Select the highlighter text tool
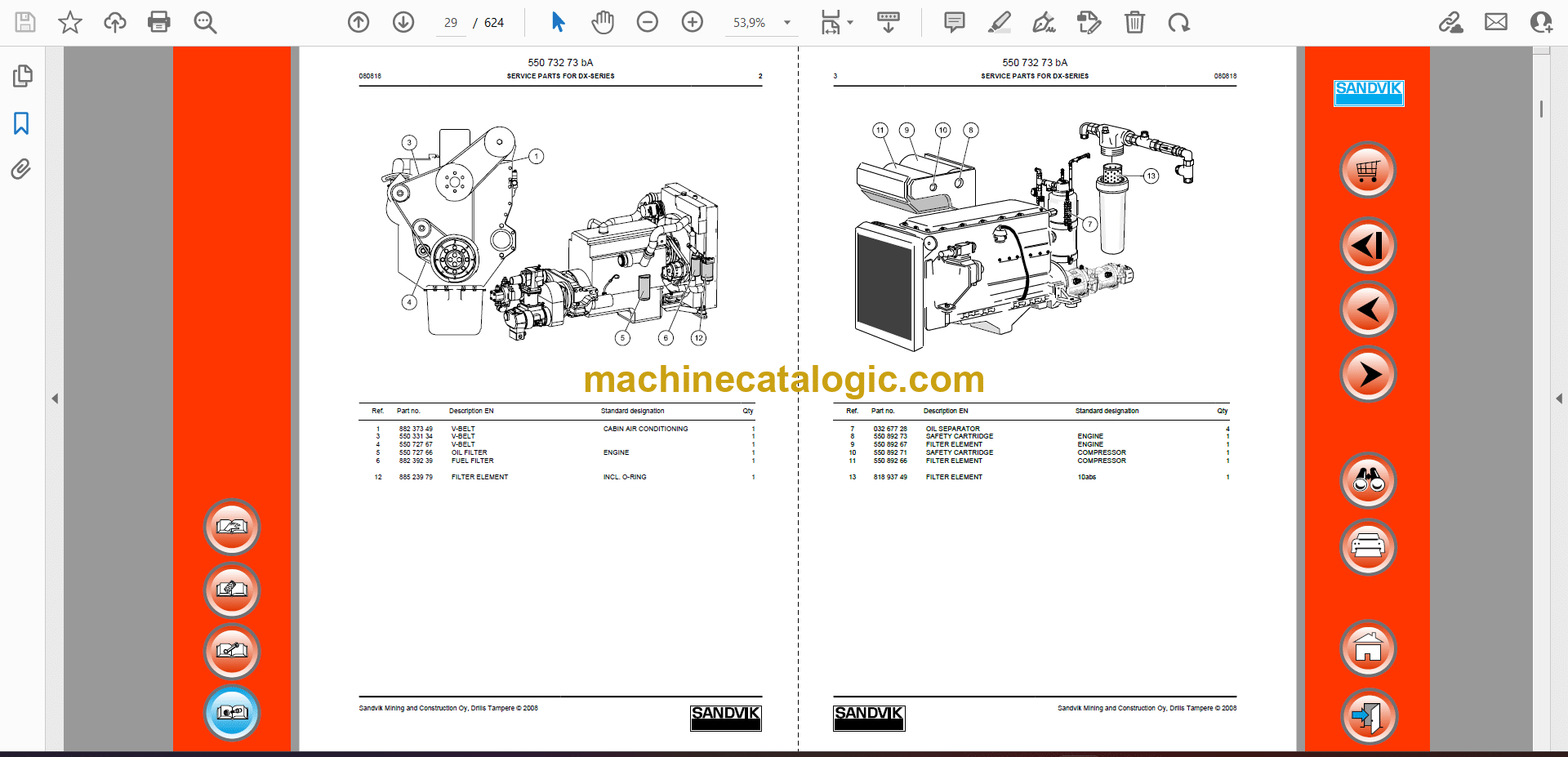The width and height of the screenshot is (1568, 757). click(x=999, y=22)
